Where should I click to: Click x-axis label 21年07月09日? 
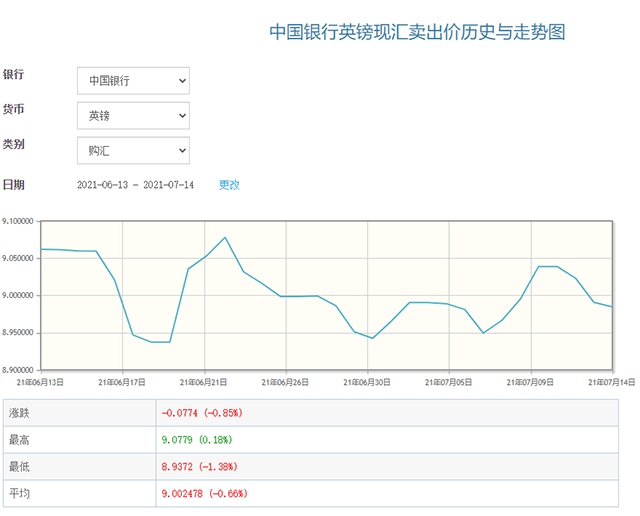[530, 383]
